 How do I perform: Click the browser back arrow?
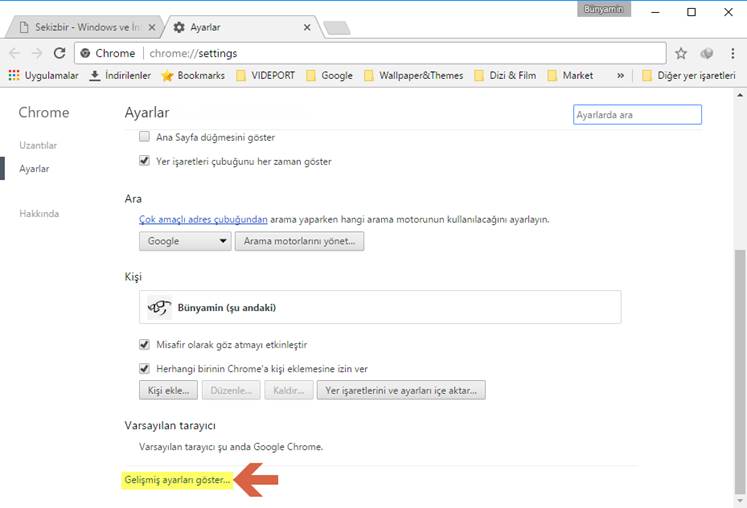pyautogui.click(x=14, y=53)
